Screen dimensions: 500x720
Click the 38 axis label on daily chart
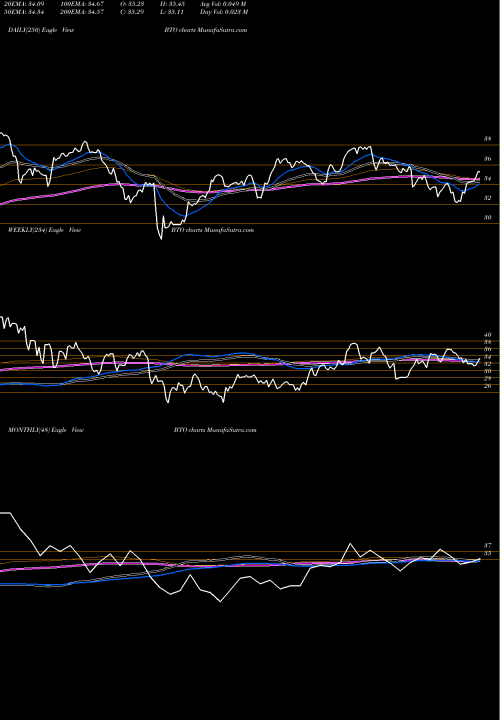[488, 139]
